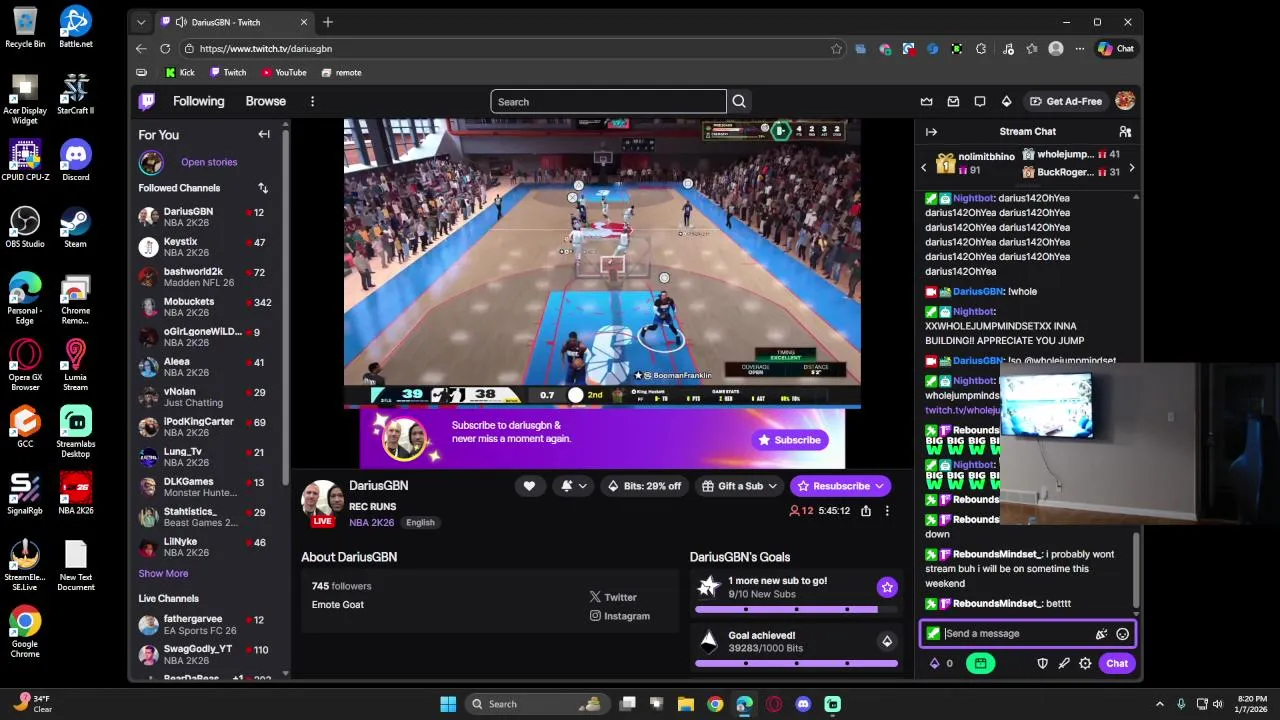Screen dimensions: 1280x720
Task: Expand the new subs goal chevron
Action: 887,587
